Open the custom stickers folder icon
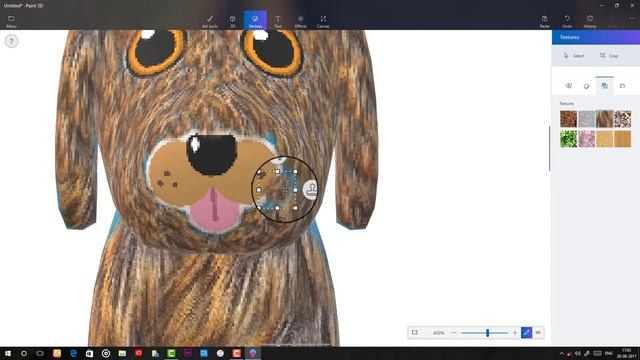The image size is (640, 360). 622,86
